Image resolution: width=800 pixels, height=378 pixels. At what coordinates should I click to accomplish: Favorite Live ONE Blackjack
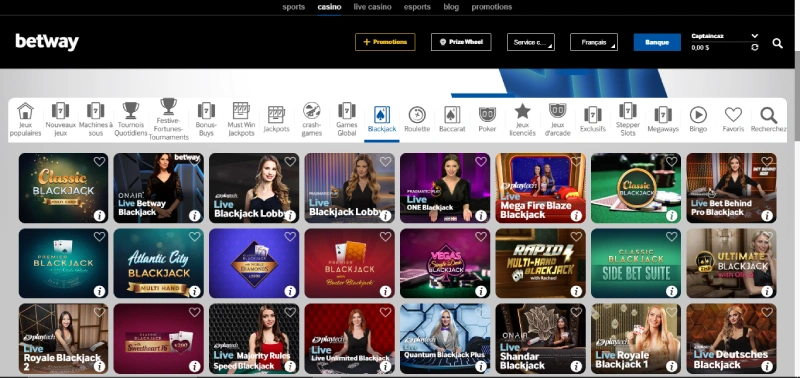[x=481, y=161]
